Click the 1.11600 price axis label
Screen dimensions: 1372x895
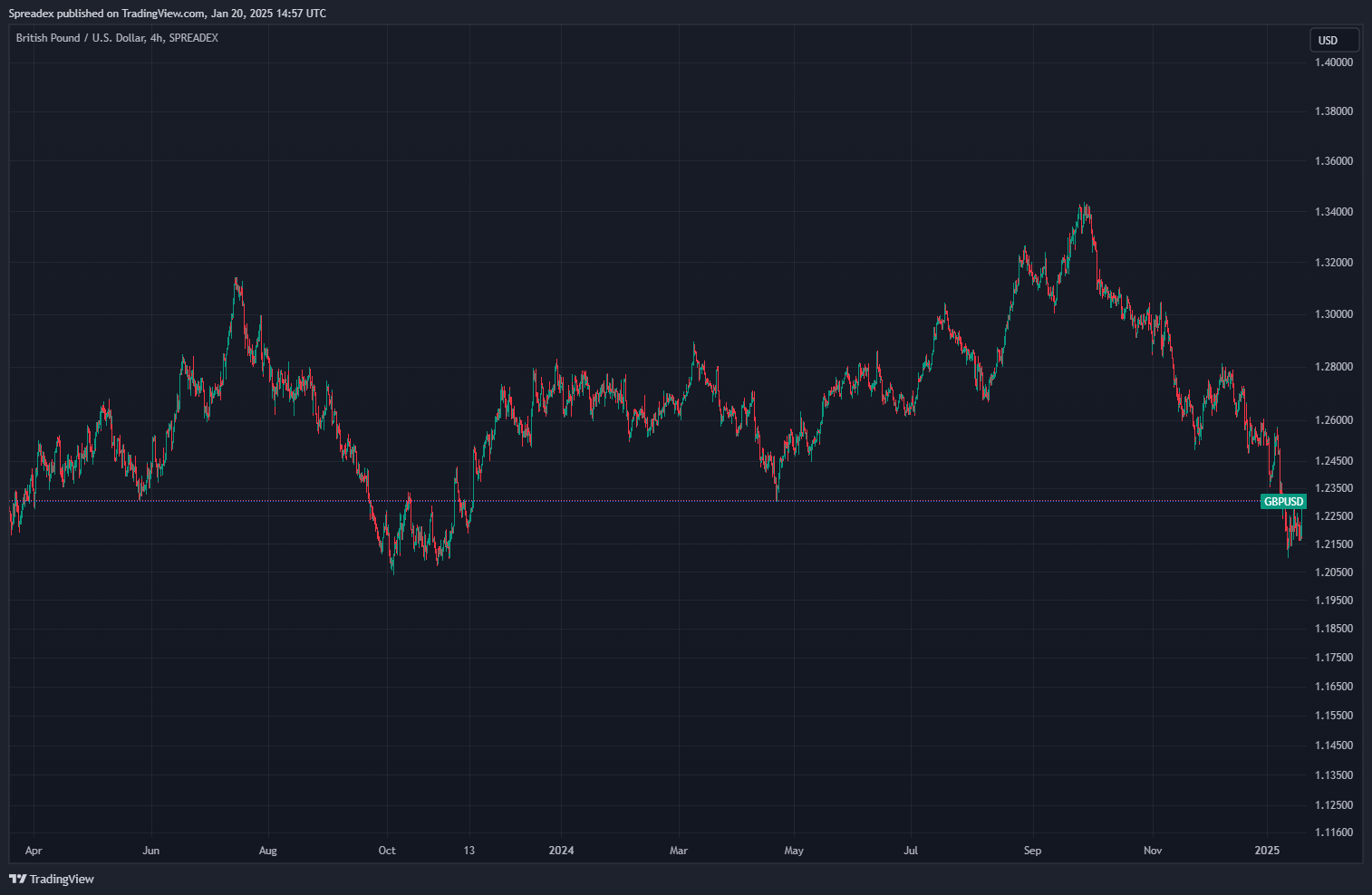[1334, 832]
